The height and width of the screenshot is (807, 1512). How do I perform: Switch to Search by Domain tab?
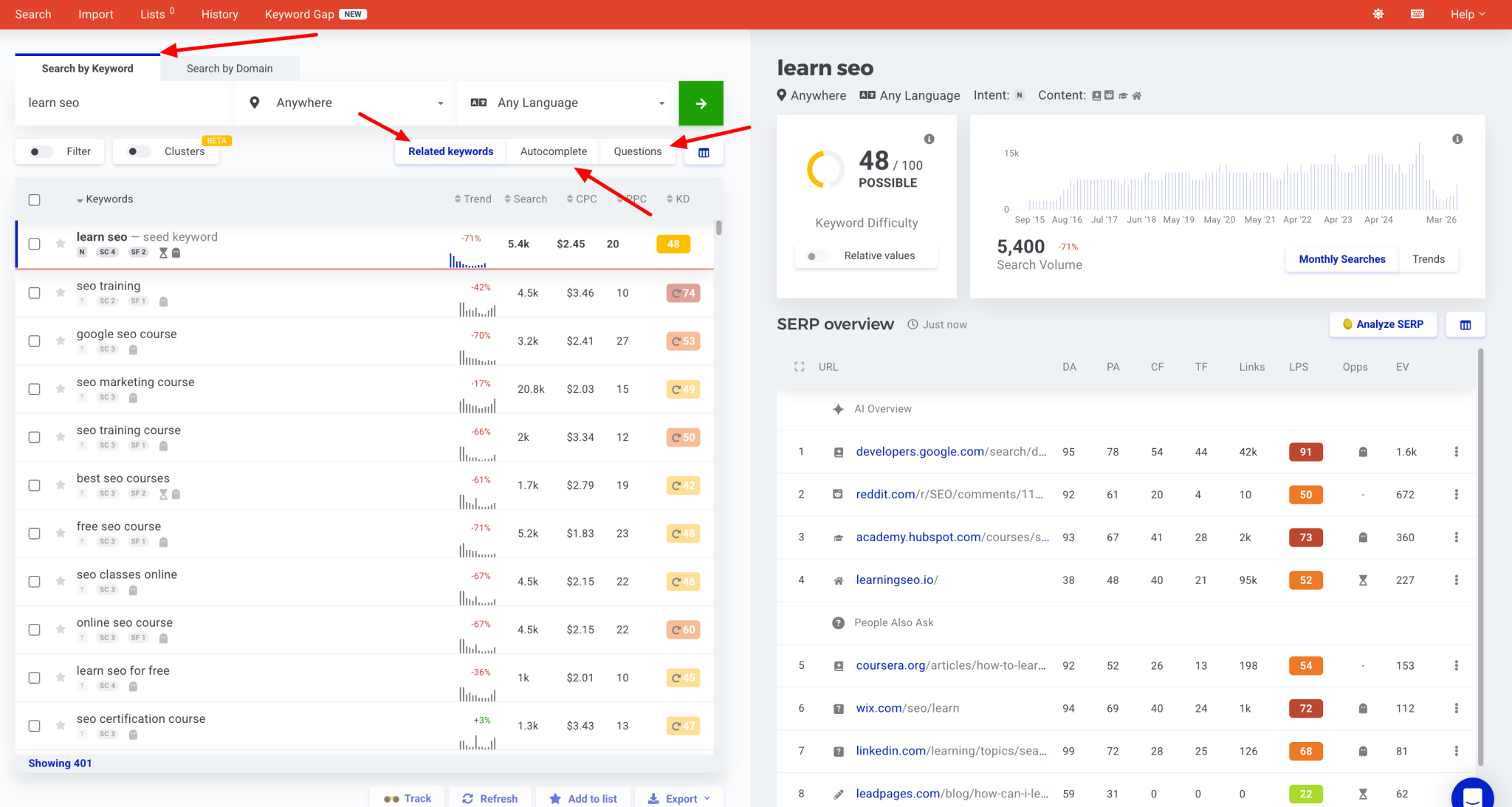click(x=230, y=69)
